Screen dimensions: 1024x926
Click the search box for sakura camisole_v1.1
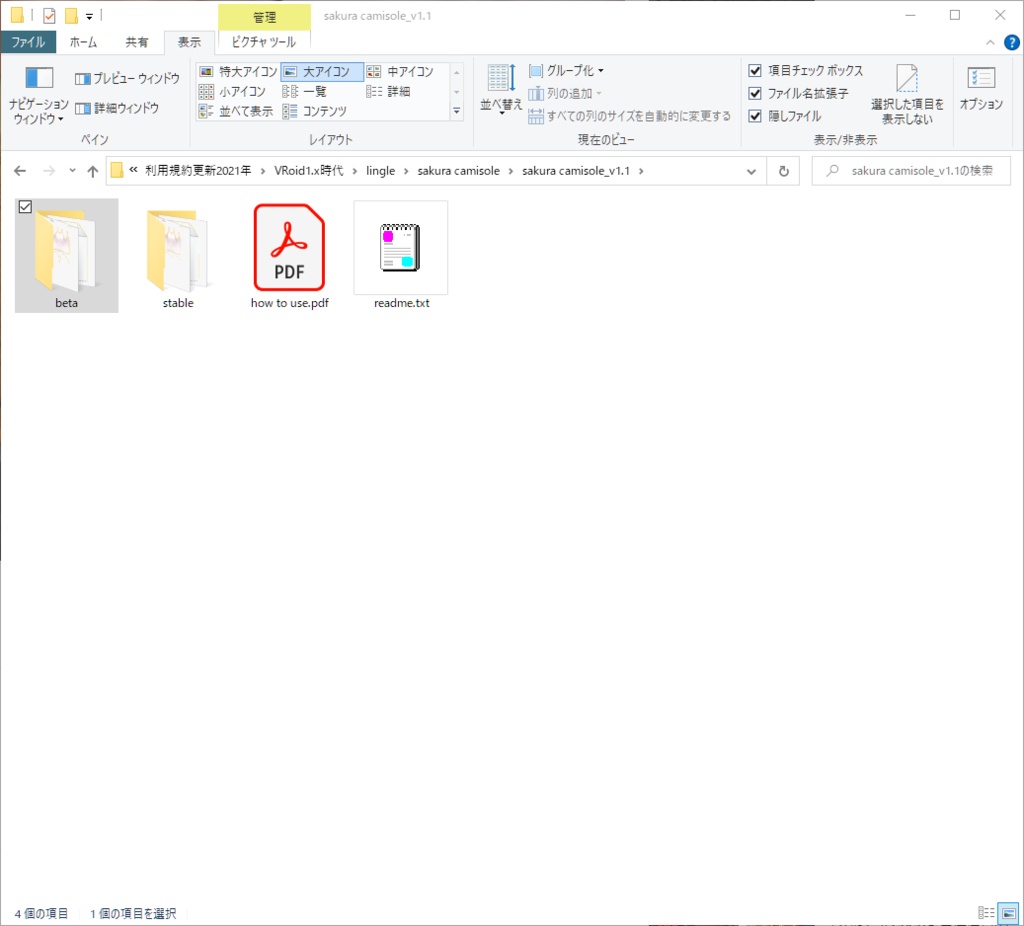(911, 171)
